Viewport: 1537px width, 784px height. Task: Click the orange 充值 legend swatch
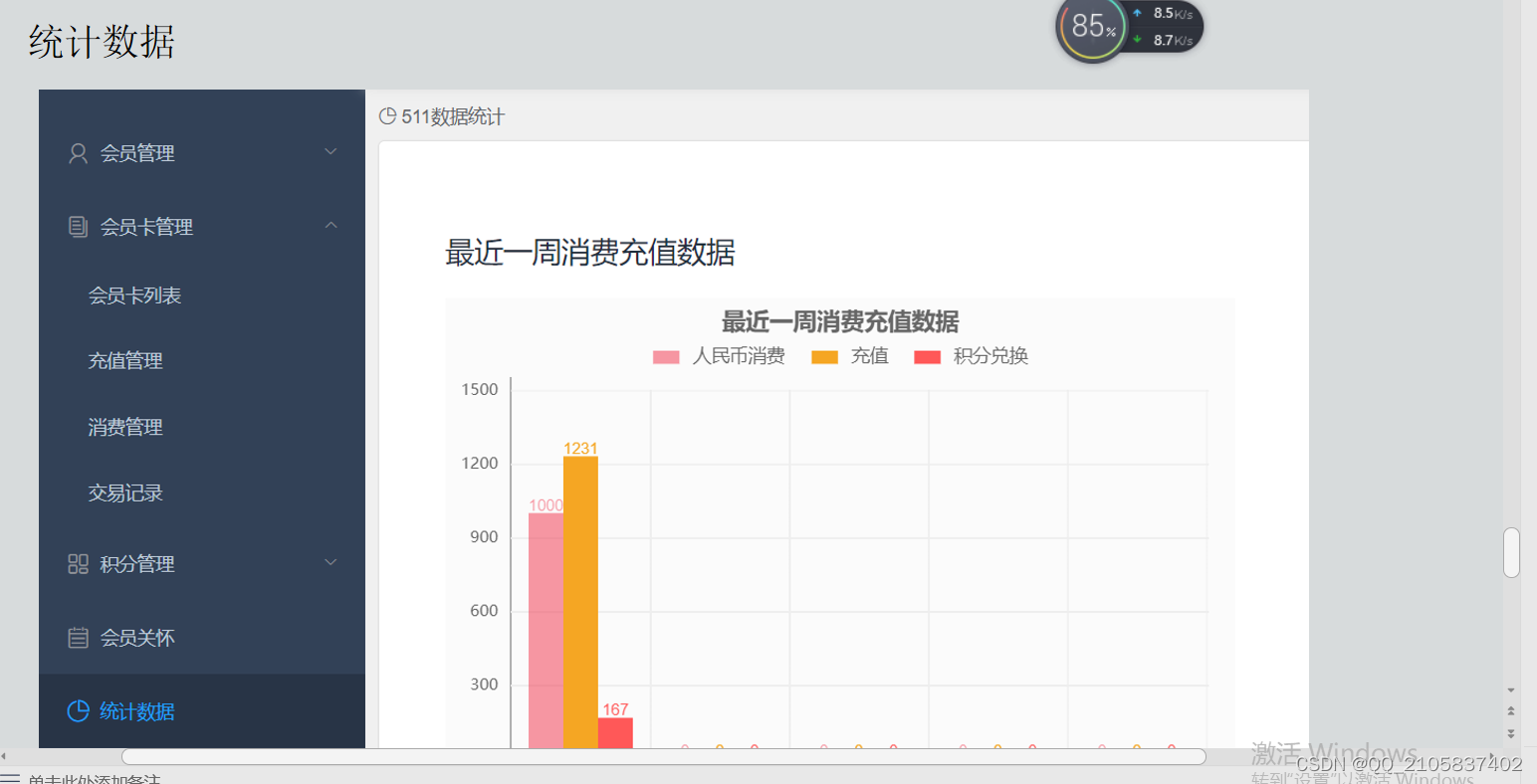pyautogui.click(x=824, y=357)
